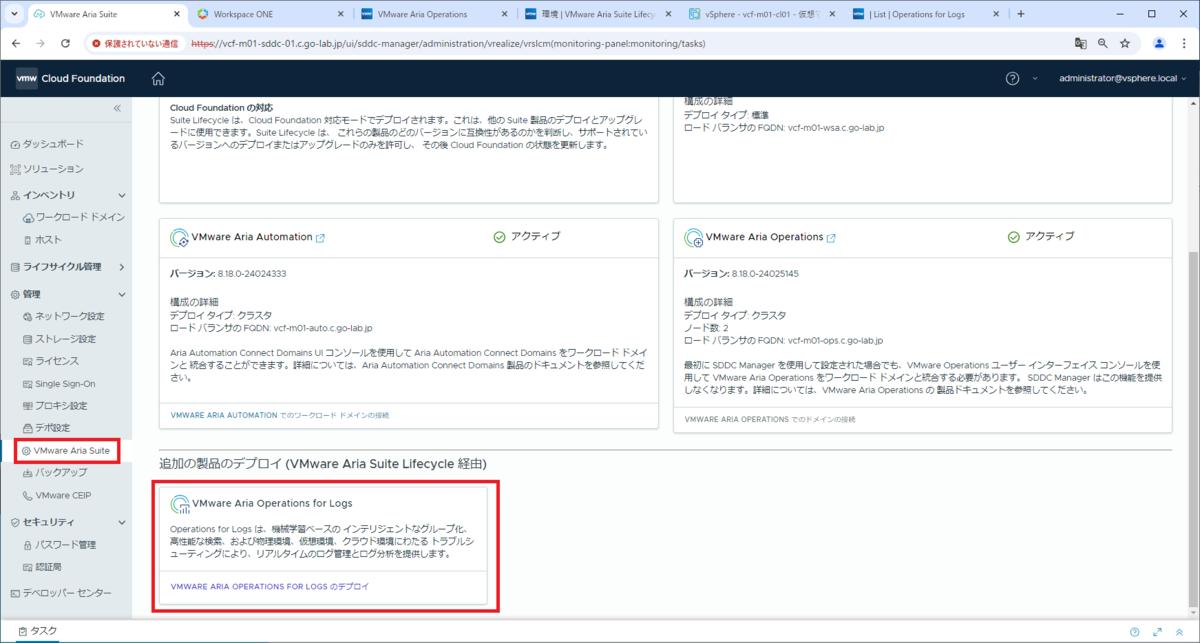Click the VMware Aria Operations for Logs title
The image size is (1200, 643).
271,503
